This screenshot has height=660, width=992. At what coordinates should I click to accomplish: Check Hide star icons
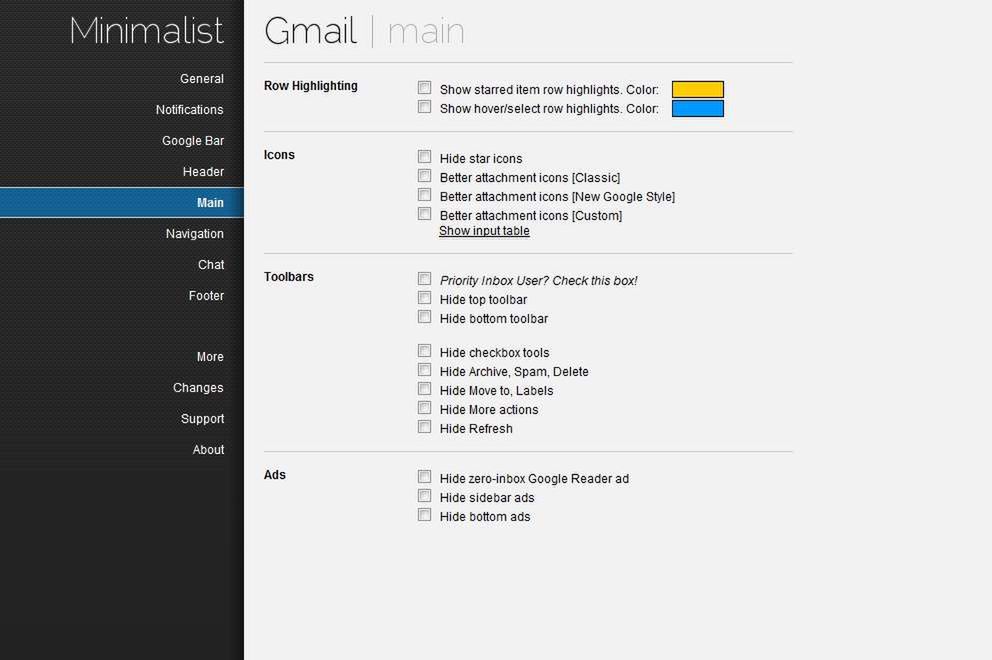click(425, 156)
